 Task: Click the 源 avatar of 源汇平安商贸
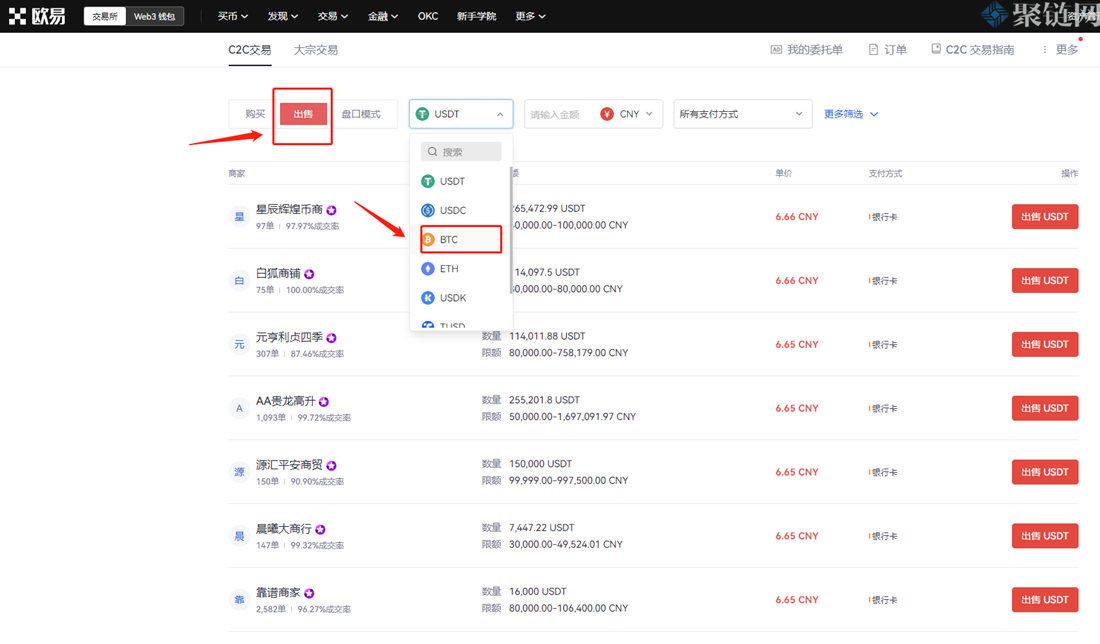pyautogui.click(x=239, y=471)
